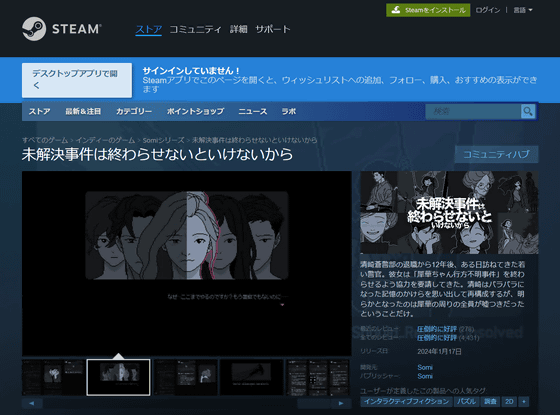Click the right arrow screenshot scroller

[341, 403]
